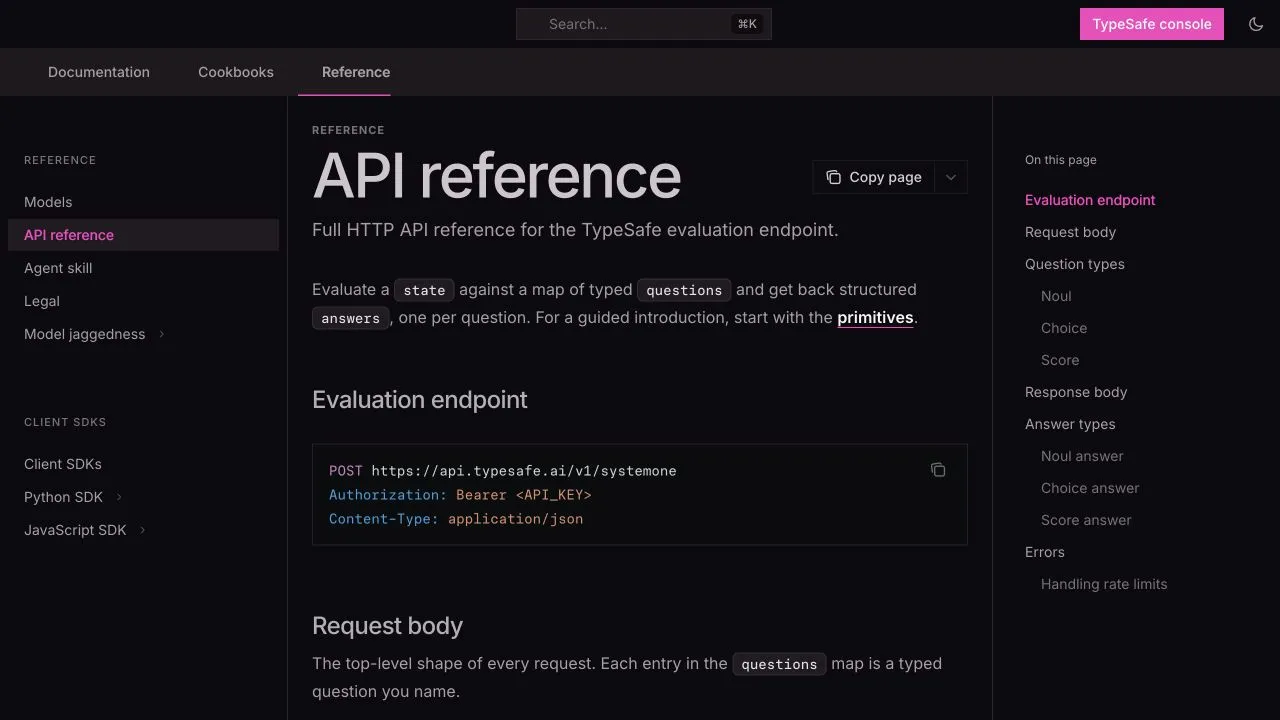This screenshot has width=1280, height=720.
Task: Follow the primitives link
Action: point(875,318)
